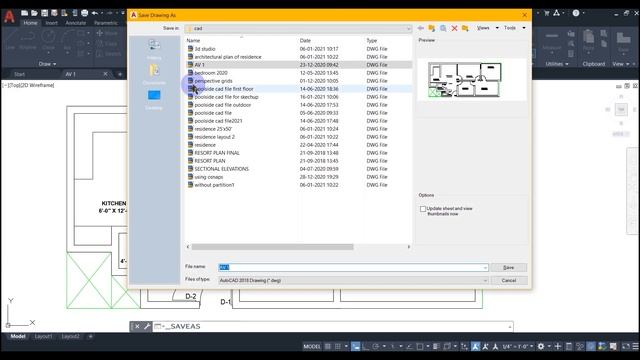Click the Search the Web icon in dialog
Viewport: 640px width, 360px height.
coord(443,28)
